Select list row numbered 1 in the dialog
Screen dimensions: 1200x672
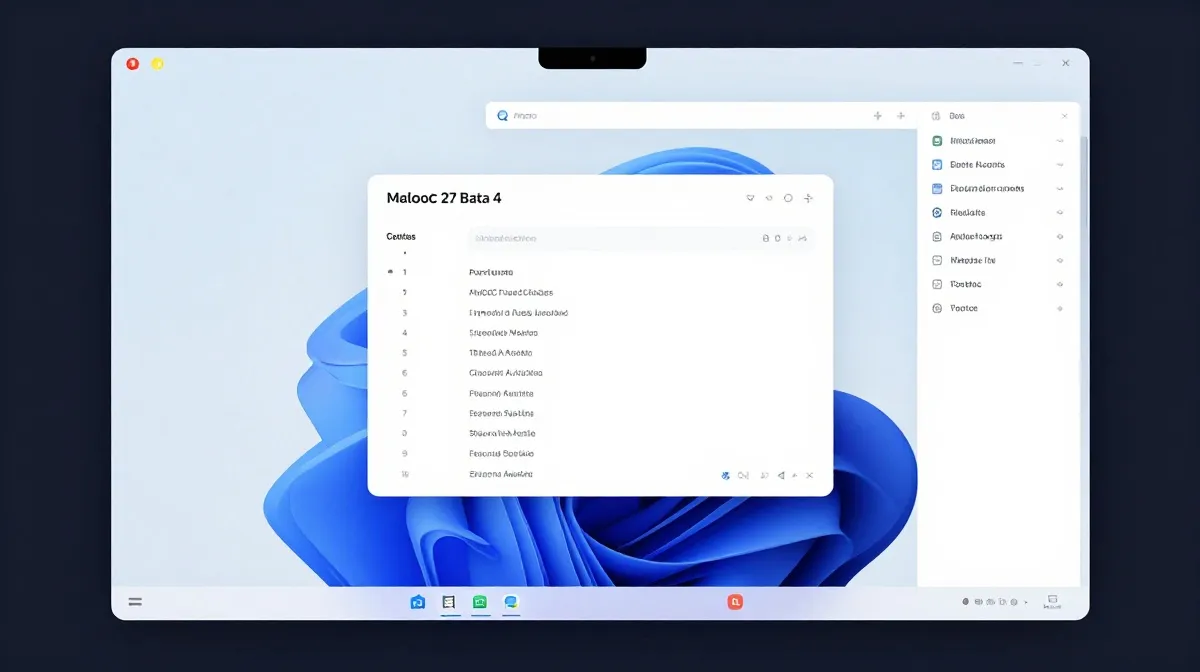coord(600,272)
